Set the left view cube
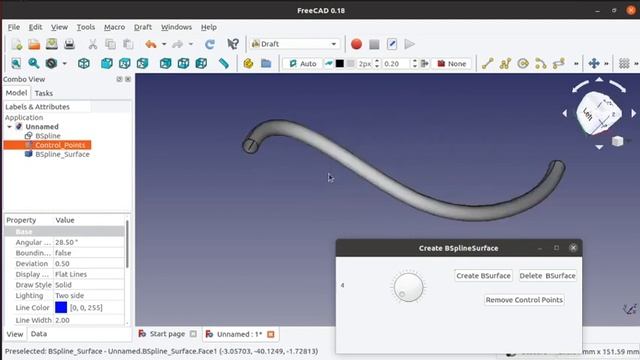The image size is (640, 360). click(x=201, y=63)
